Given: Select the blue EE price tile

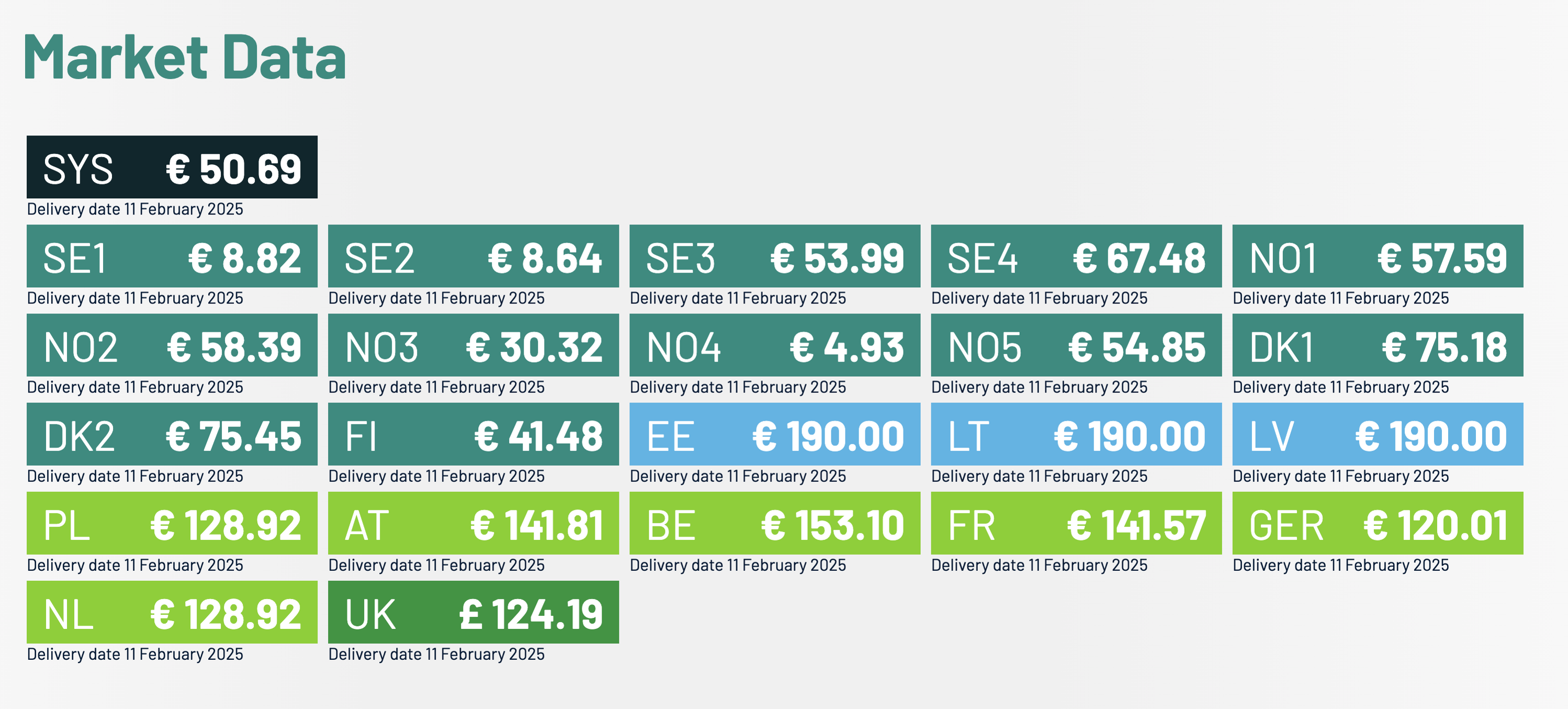Looking at the screenshot, I should [774, 433].
